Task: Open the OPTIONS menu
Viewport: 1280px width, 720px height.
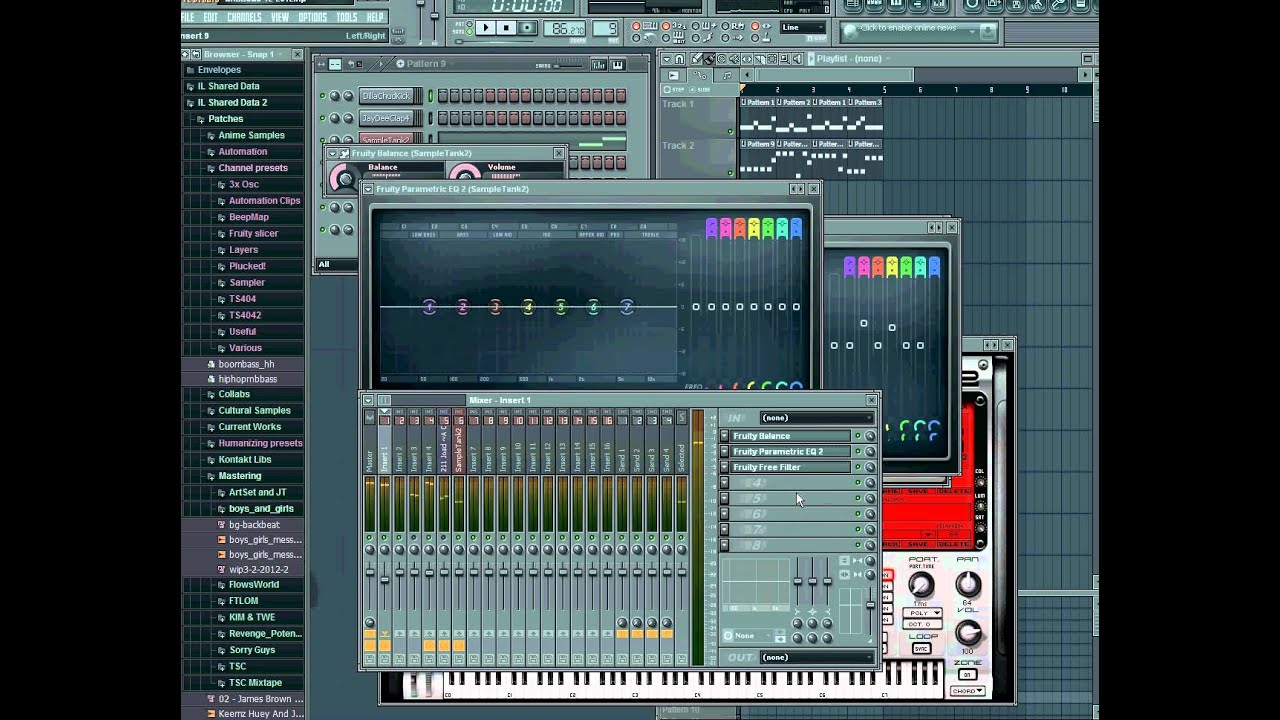Action: [x=312, y=17]
